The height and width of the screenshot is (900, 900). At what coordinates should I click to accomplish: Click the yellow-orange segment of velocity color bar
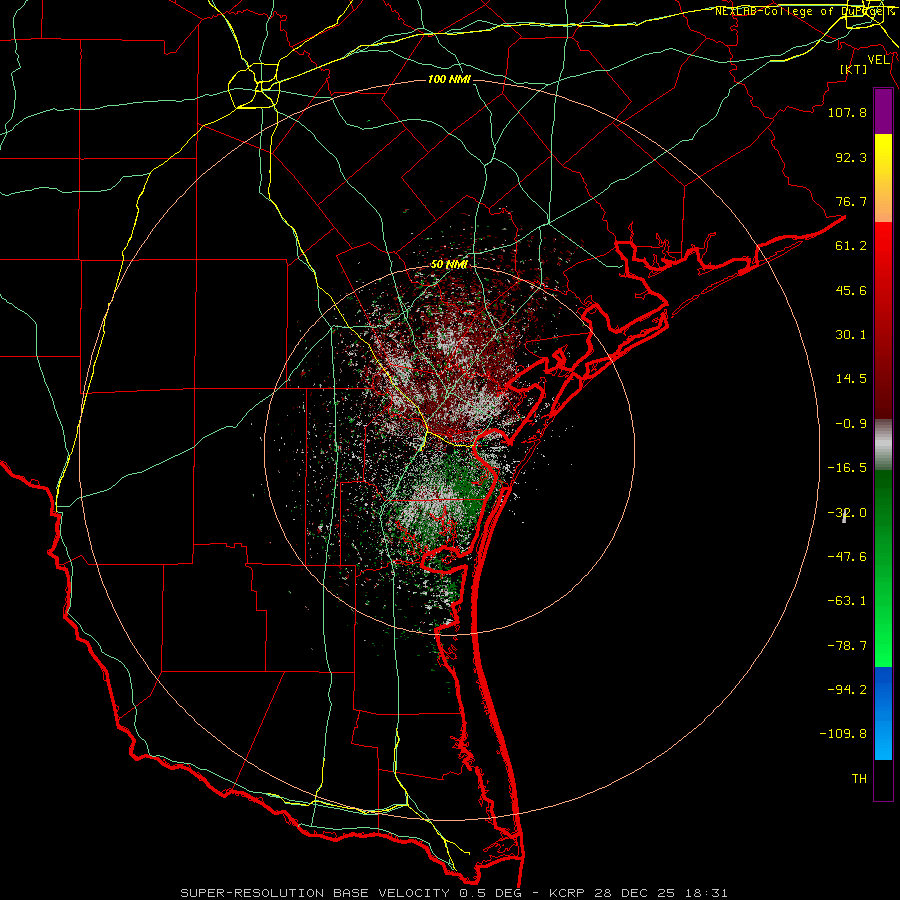click(x=883, y=178)
